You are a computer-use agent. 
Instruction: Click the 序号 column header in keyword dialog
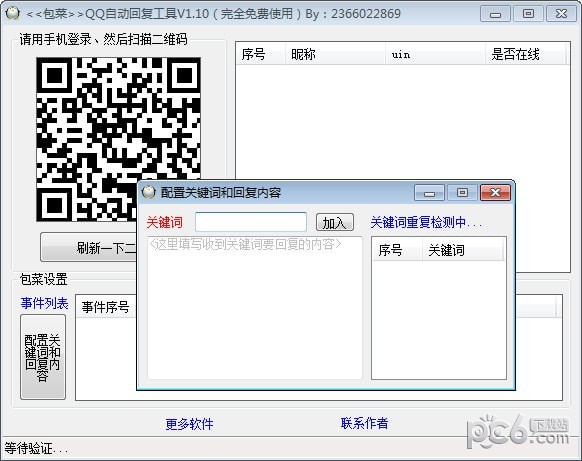(x=397, y=250)
